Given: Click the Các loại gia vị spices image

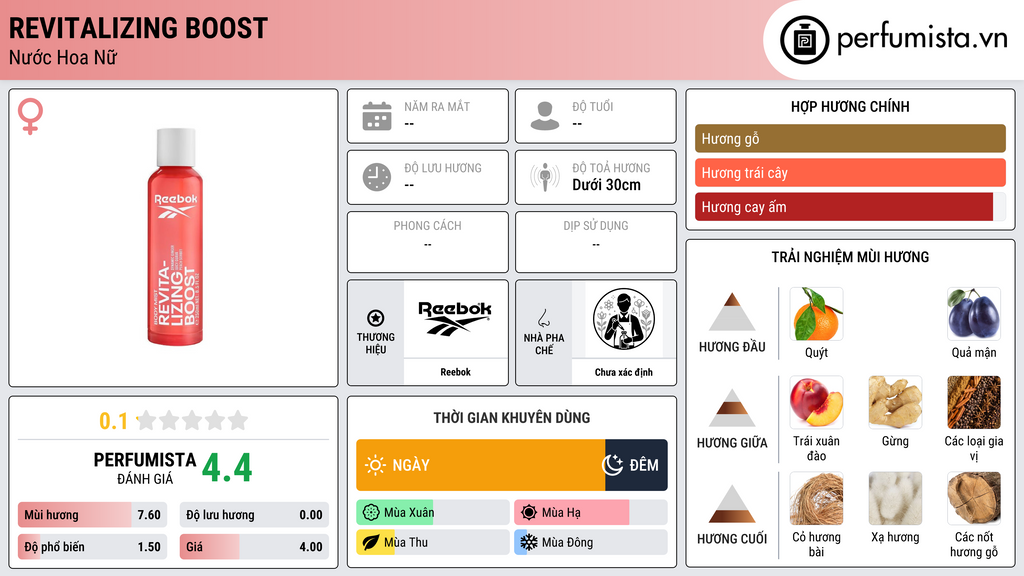Looking at the screenshot, I should tap(974, 402).
